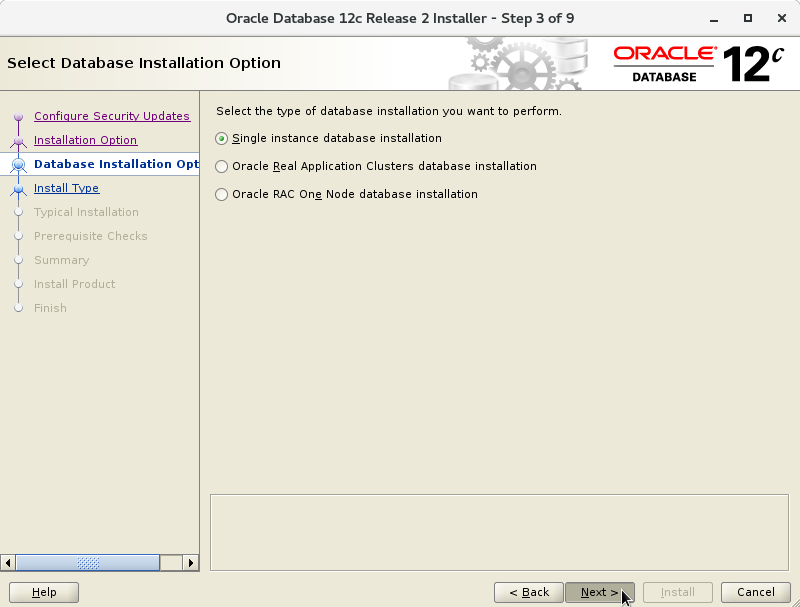The image size is (800, 607).
Task: Click the Database Installation Option step icon
Action: pos(16,164)
